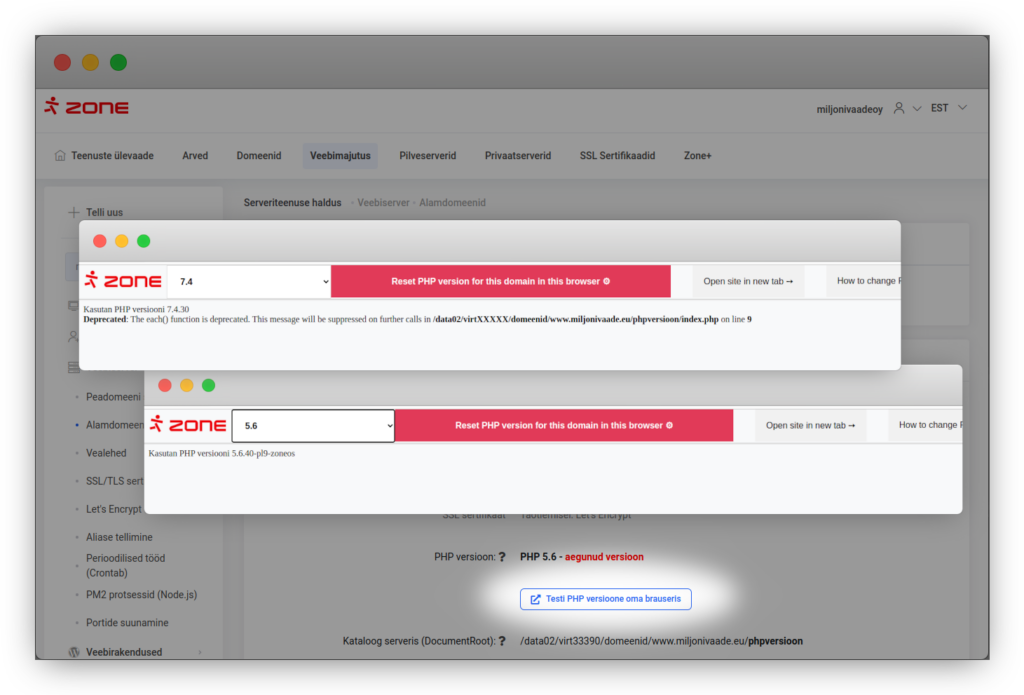Click help question mark next to PHP versioon
This screenshot has width=1024, height=695.
click(502, 557)
